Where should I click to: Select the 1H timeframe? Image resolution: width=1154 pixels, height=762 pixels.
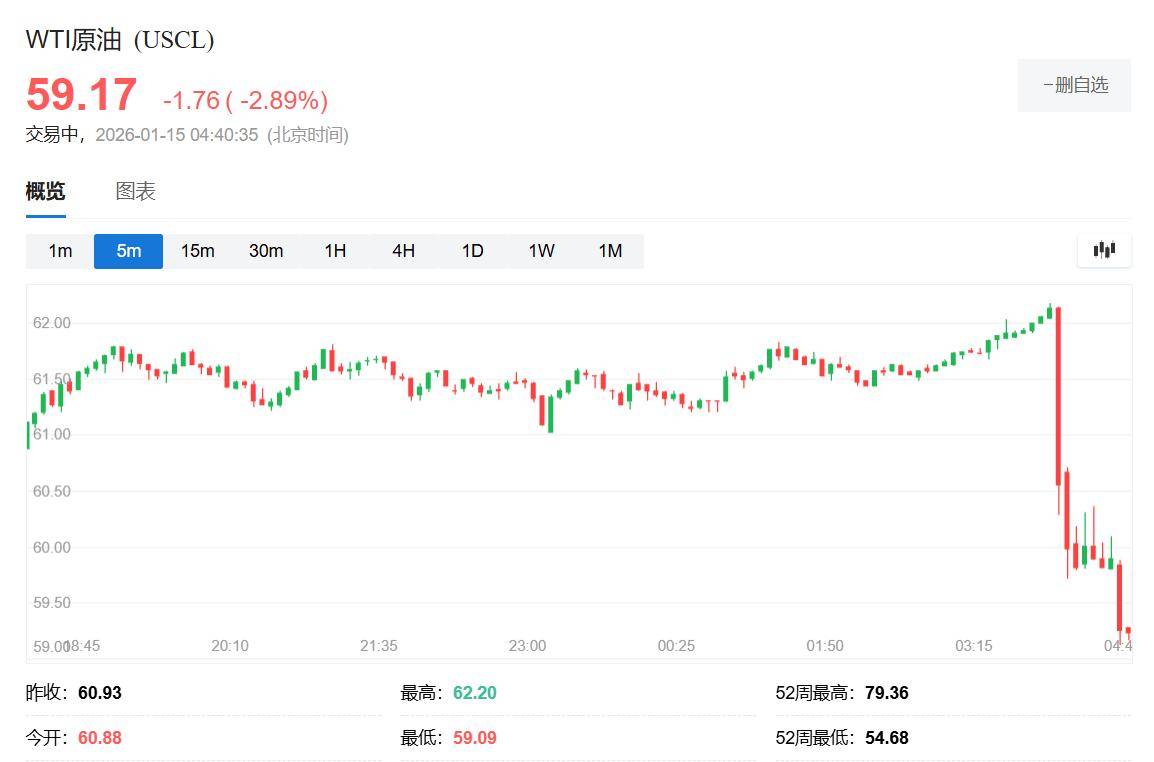pyautogui.click(x=334, y=251)
